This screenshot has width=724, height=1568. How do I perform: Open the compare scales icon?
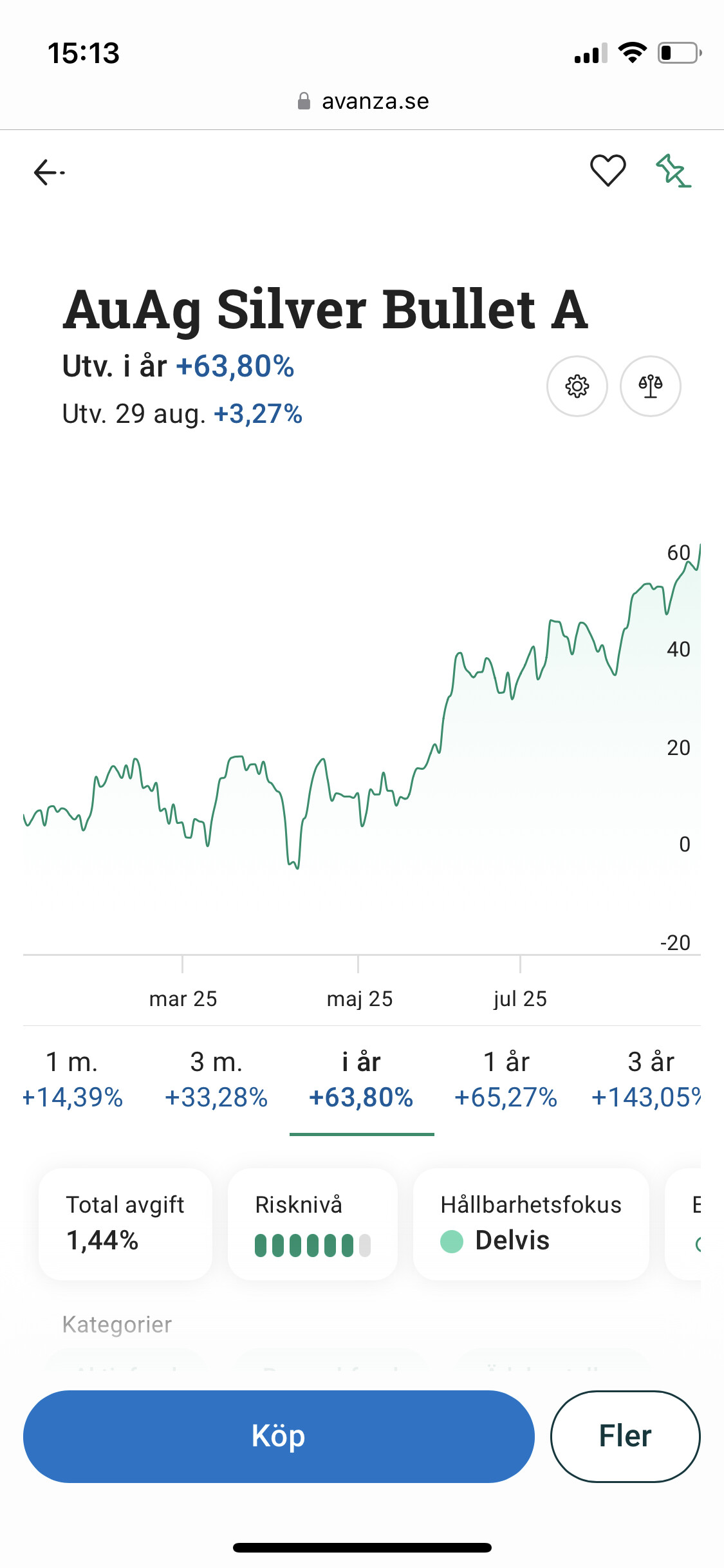click(650, 386)
